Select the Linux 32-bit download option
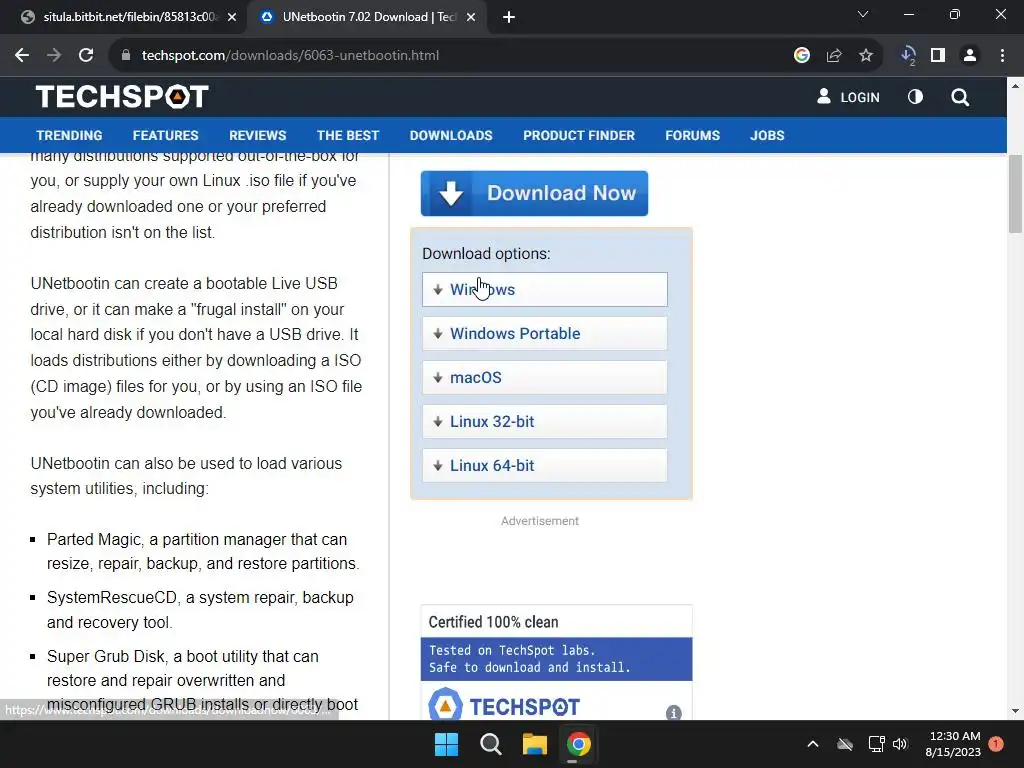Screen dimensions: 1024x768 545,422
